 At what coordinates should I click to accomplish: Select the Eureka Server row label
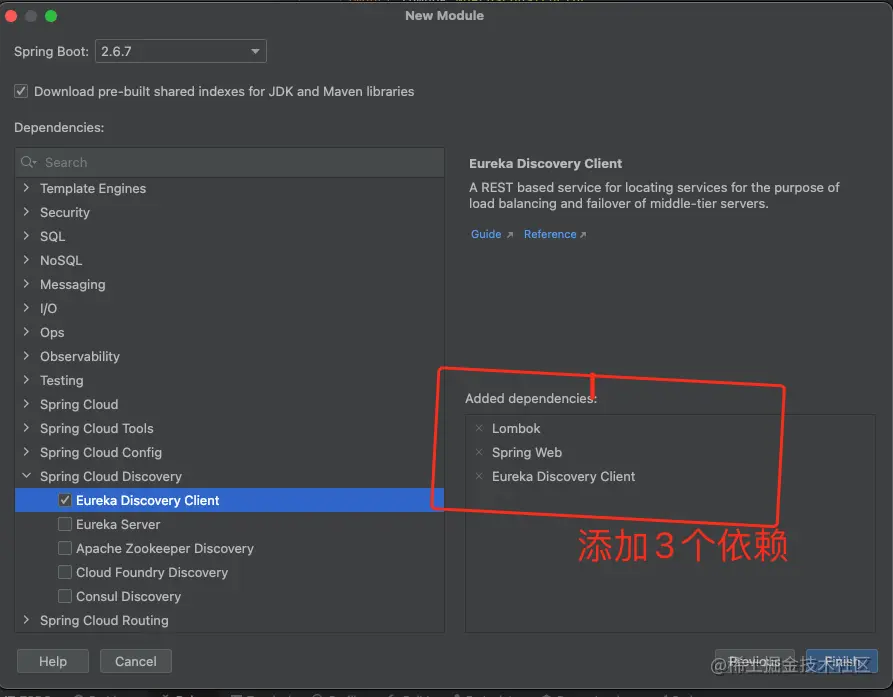(x=118, y=524)
